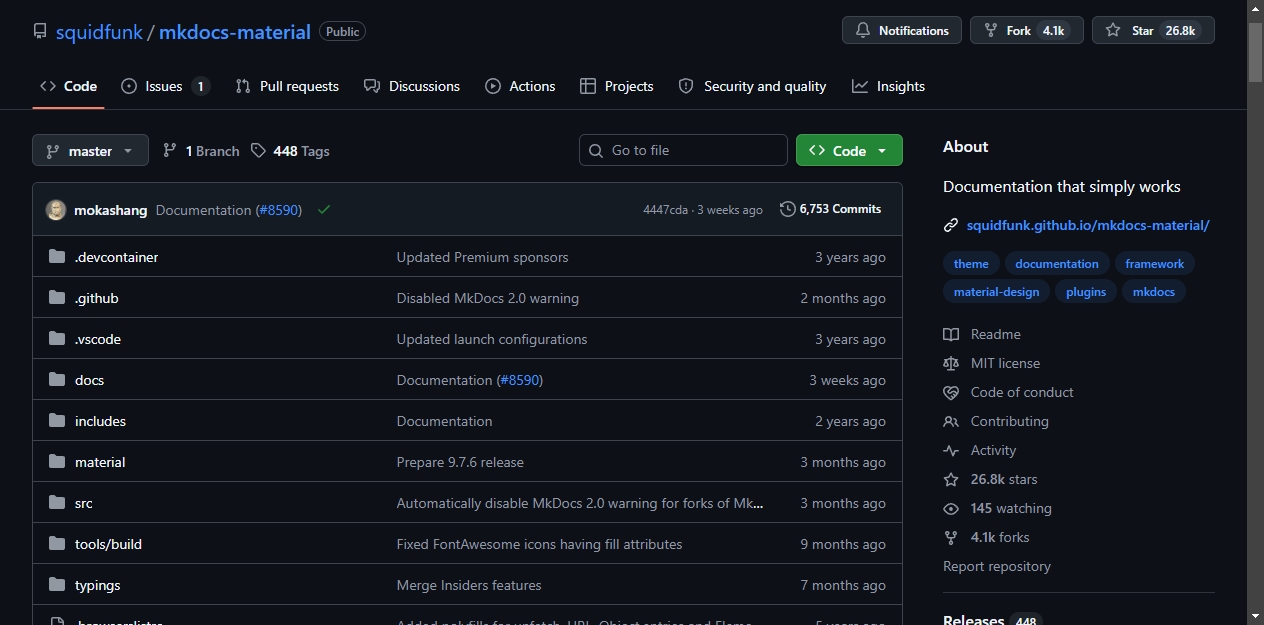Open the Security and quality tab
The height and width of the screenshot is (625, 1264).
[x=752, y=86]
